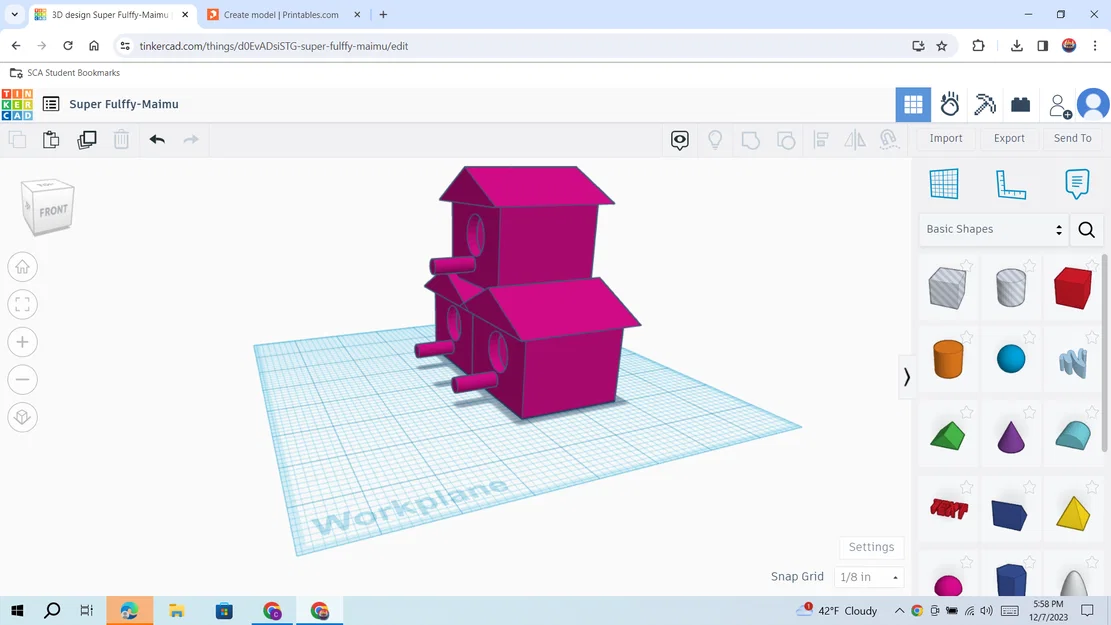Click the Tinkercad logo
Viewport: 1111px width, 625px height.
(x=17, y=104)
